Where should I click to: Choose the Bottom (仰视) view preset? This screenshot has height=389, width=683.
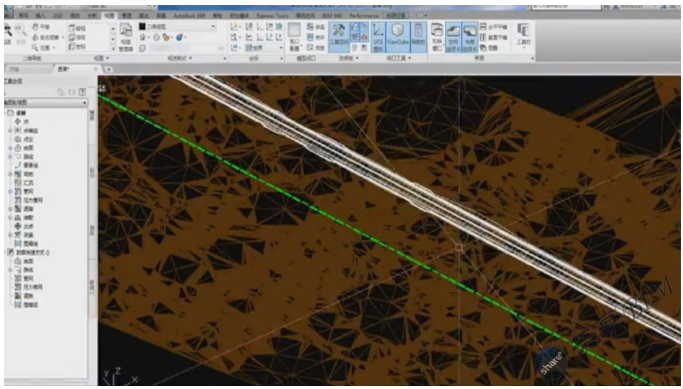pyautogui.click(x=78, y=37)
